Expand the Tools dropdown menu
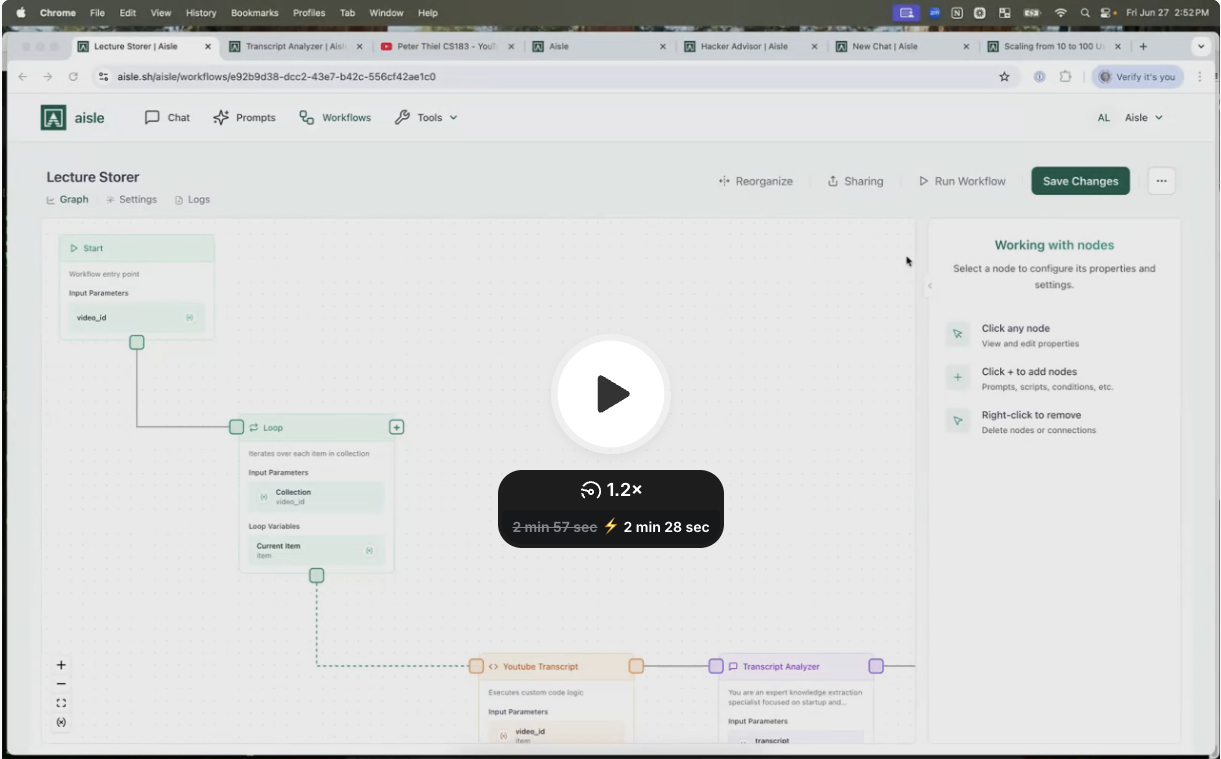 (x=427, y=118)
